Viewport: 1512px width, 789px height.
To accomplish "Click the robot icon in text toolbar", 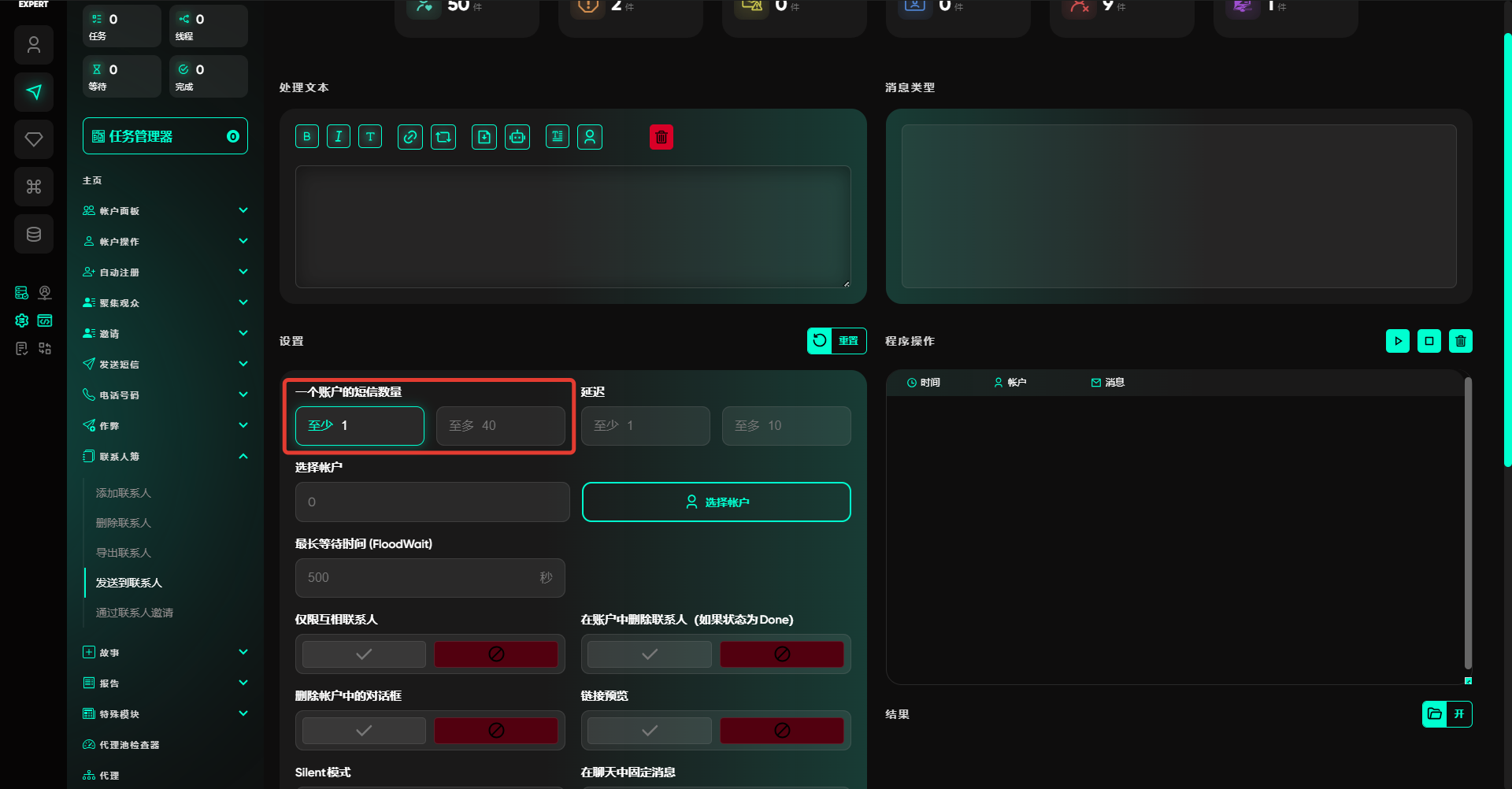I will [517, 137].
